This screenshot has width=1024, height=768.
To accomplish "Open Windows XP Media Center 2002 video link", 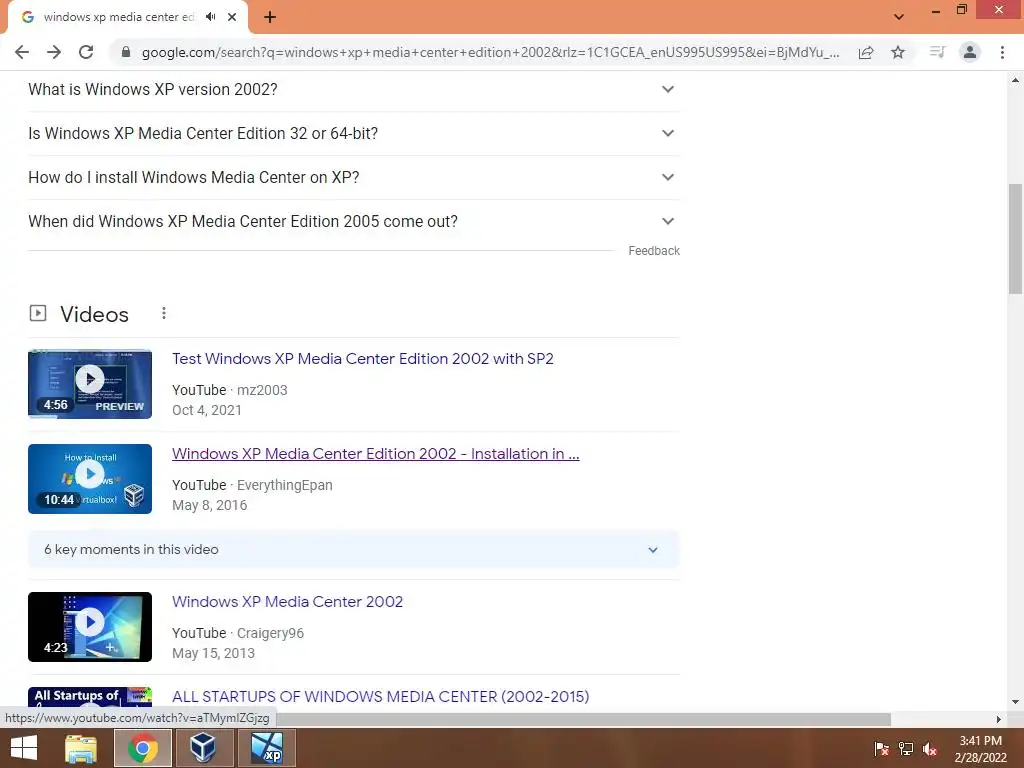I will (x=287, y=601).
